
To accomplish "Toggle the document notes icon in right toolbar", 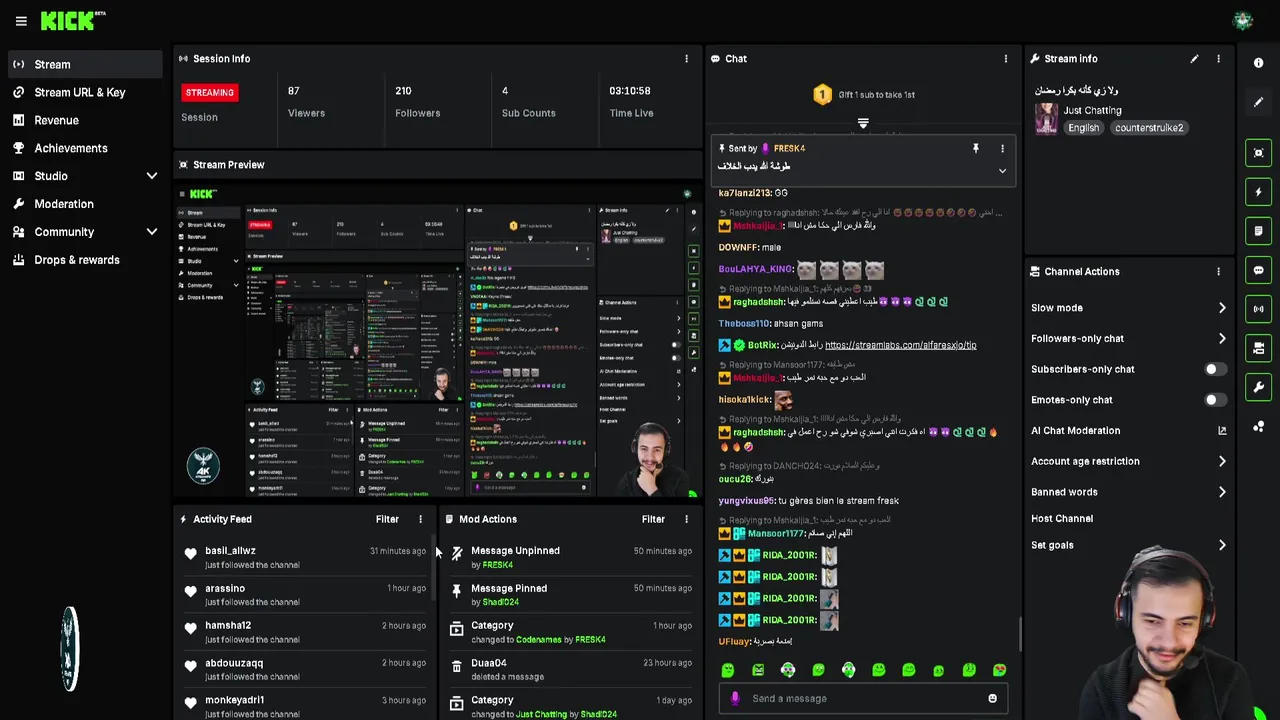I will (x=1259, y=231).
